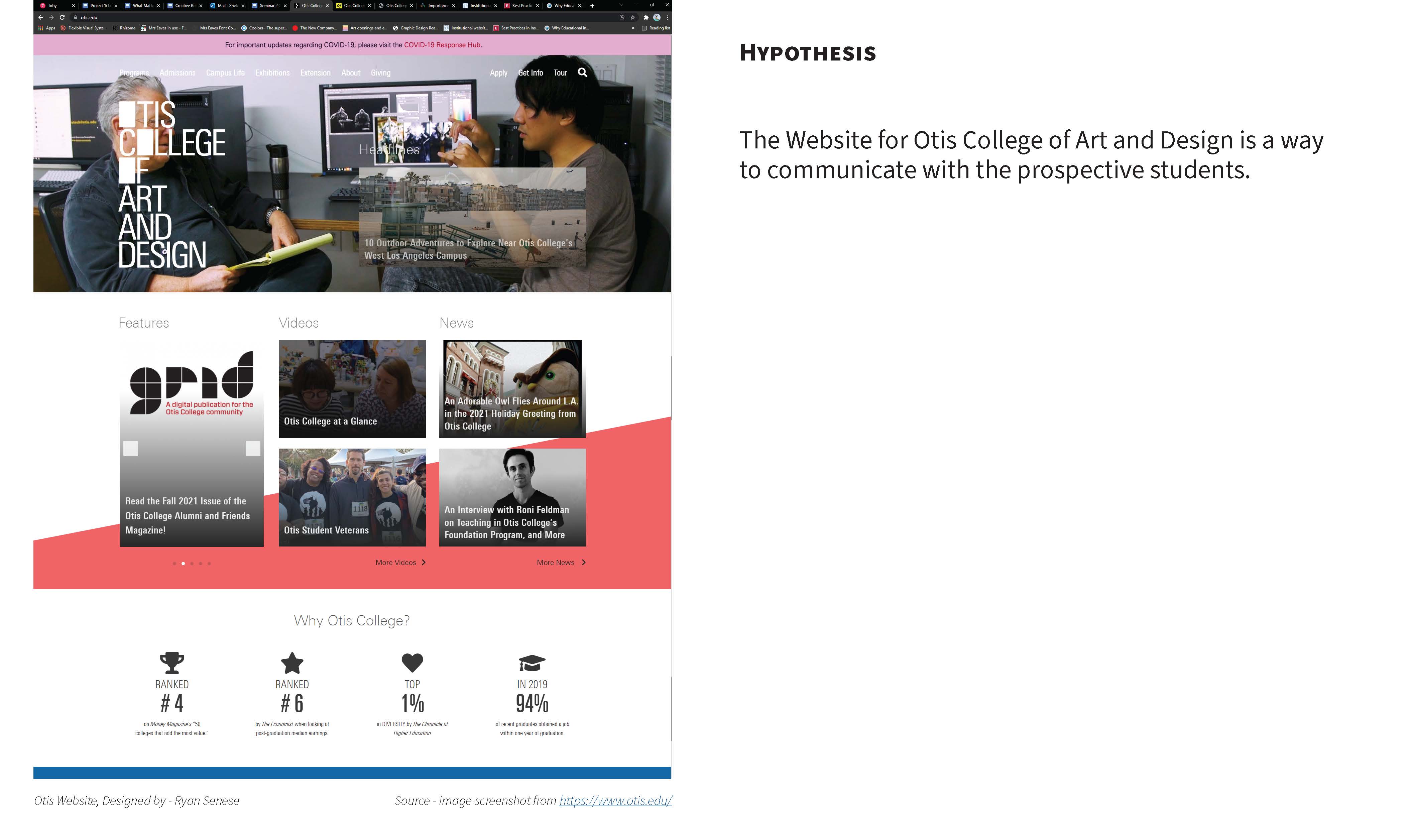Switch to the Mail browser tab

pyautogui.click(x=226, y=6)
